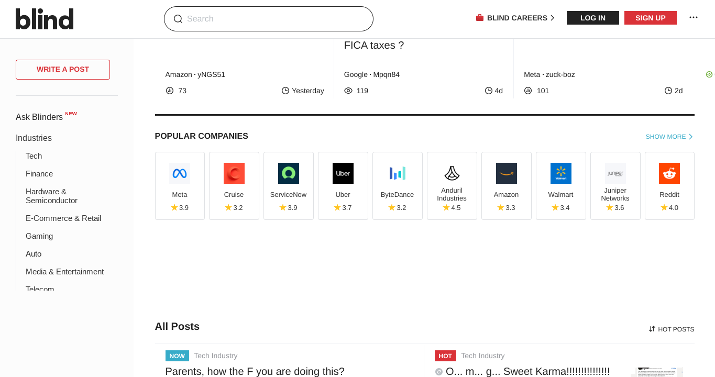The width and height of the screenshot is (715, 377).
Task: Open the three-dot more menu
Action: pyautogui.click(x=693, y=17)
